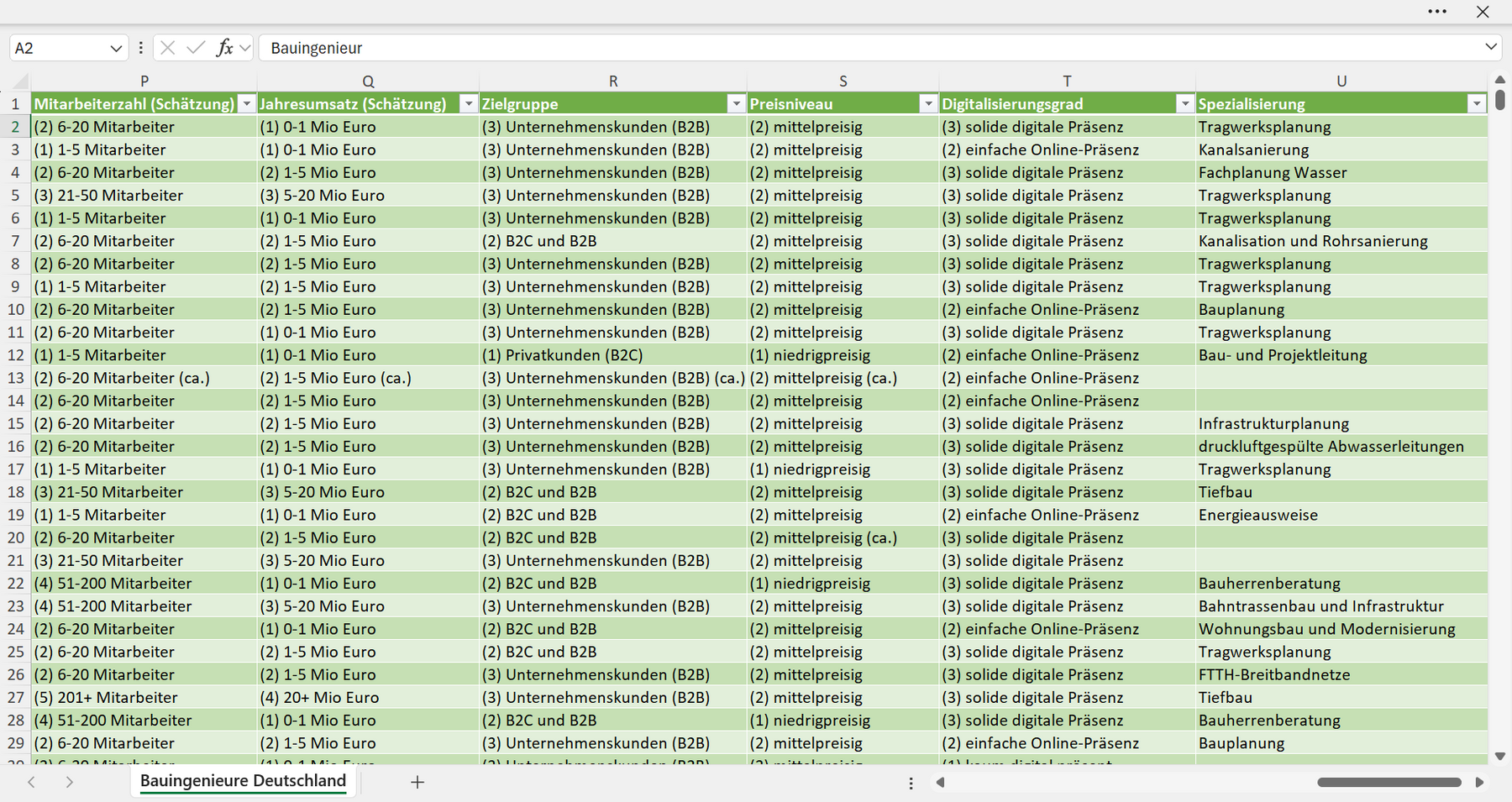This screenshot has height=802, width=1512.
Task: Cancel formula entry with the X icon
Action: point(168,48)
